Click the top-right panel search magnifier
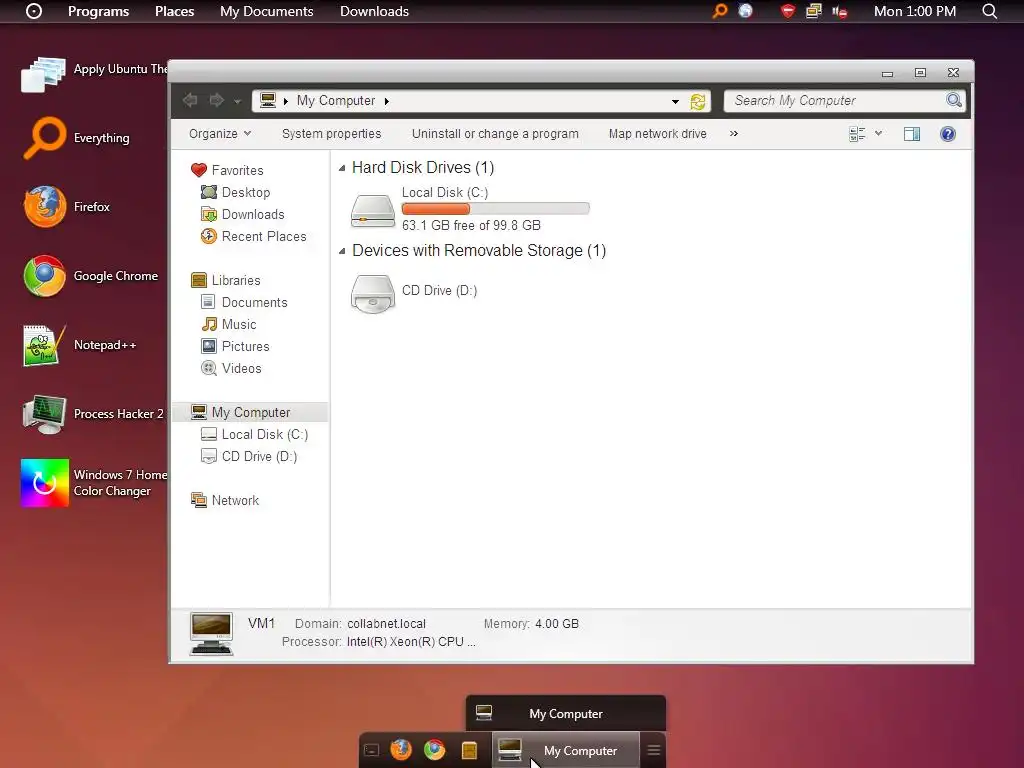The width and height of the screenshot is (1024, 768). click(x=989, y=11)
